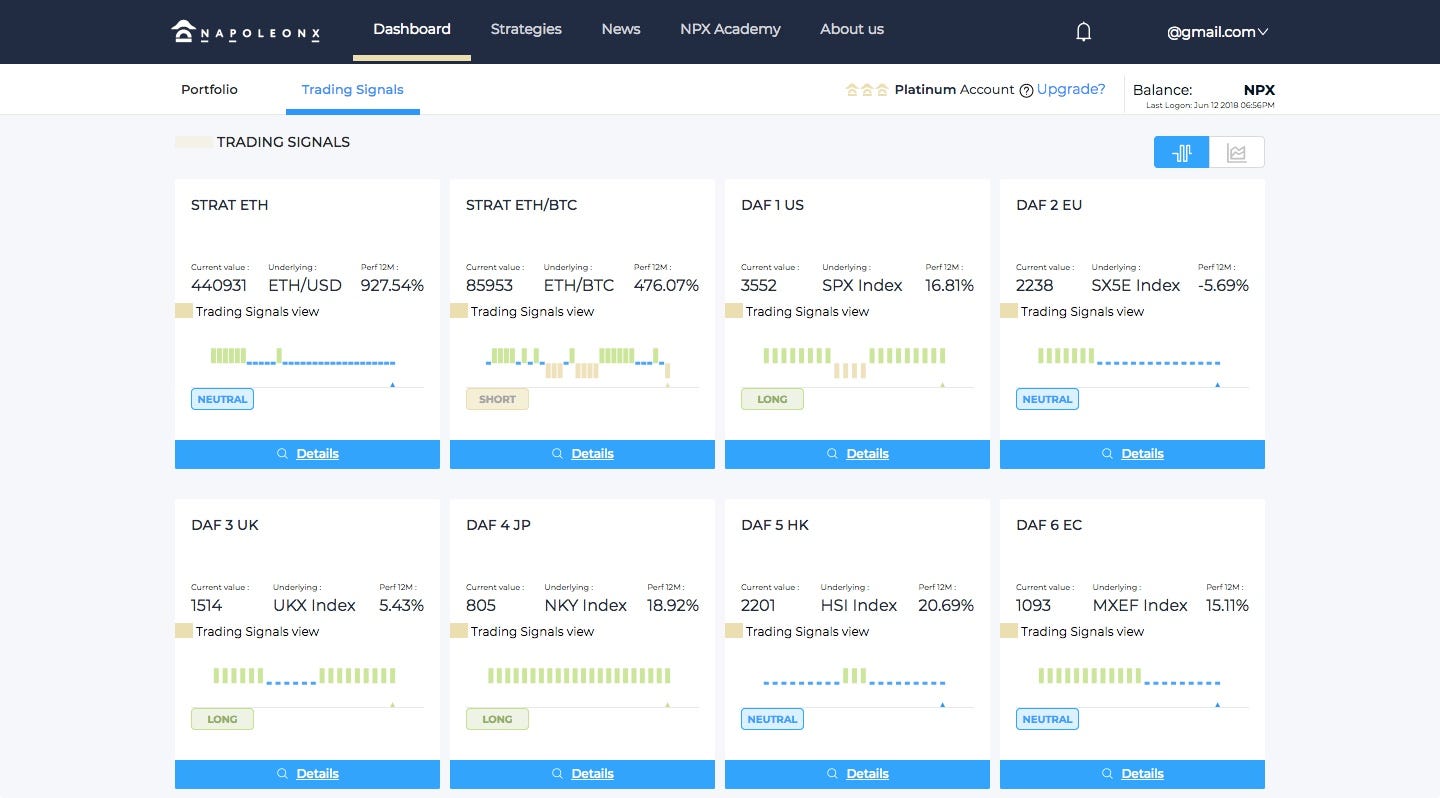The height and width of the screenshot is (798, 1440).
Task: Click the NEUTRAL badge on DAF 5 HK
Action: pos(772,719)
